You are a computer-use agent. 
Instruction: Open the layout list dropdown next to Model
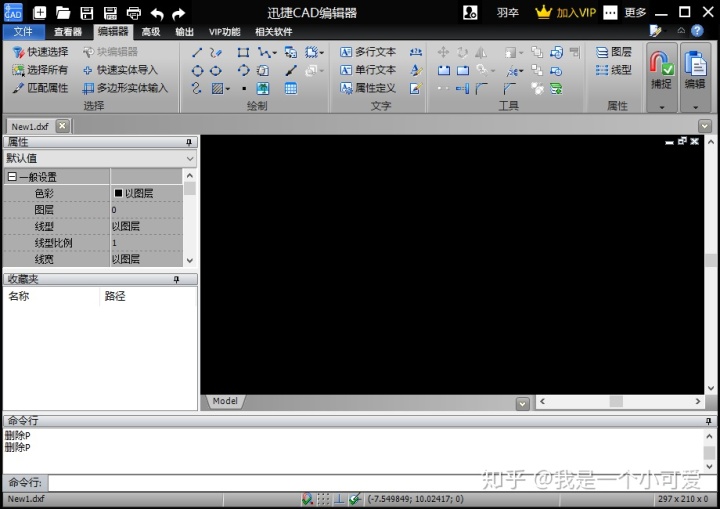point(522,404)
